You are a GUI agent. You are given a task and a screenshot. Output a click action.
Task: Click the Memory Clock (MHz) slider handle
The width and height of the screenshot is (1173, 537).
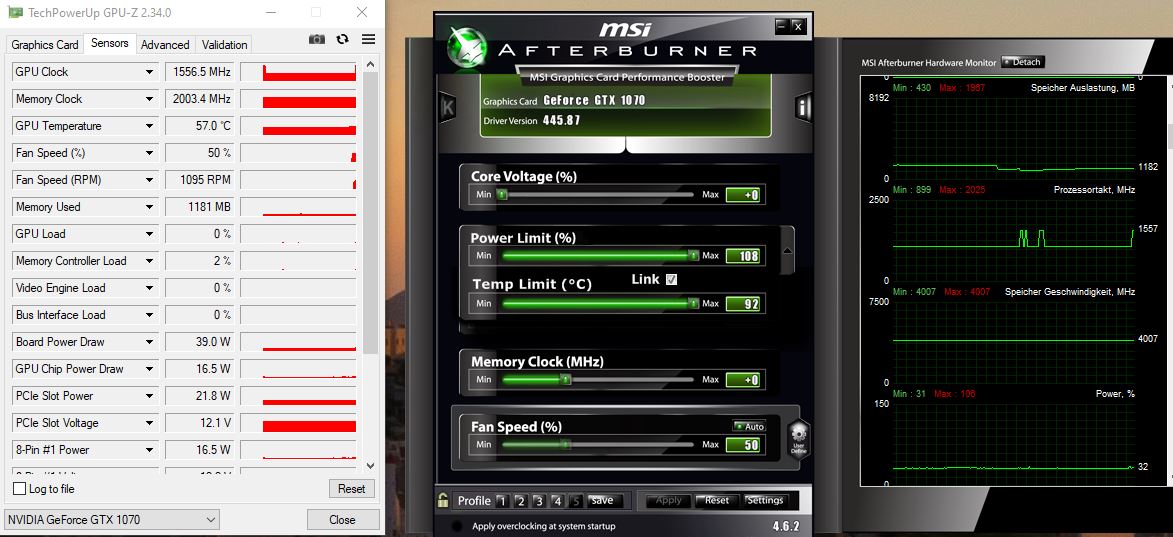(x=566, y=379)
